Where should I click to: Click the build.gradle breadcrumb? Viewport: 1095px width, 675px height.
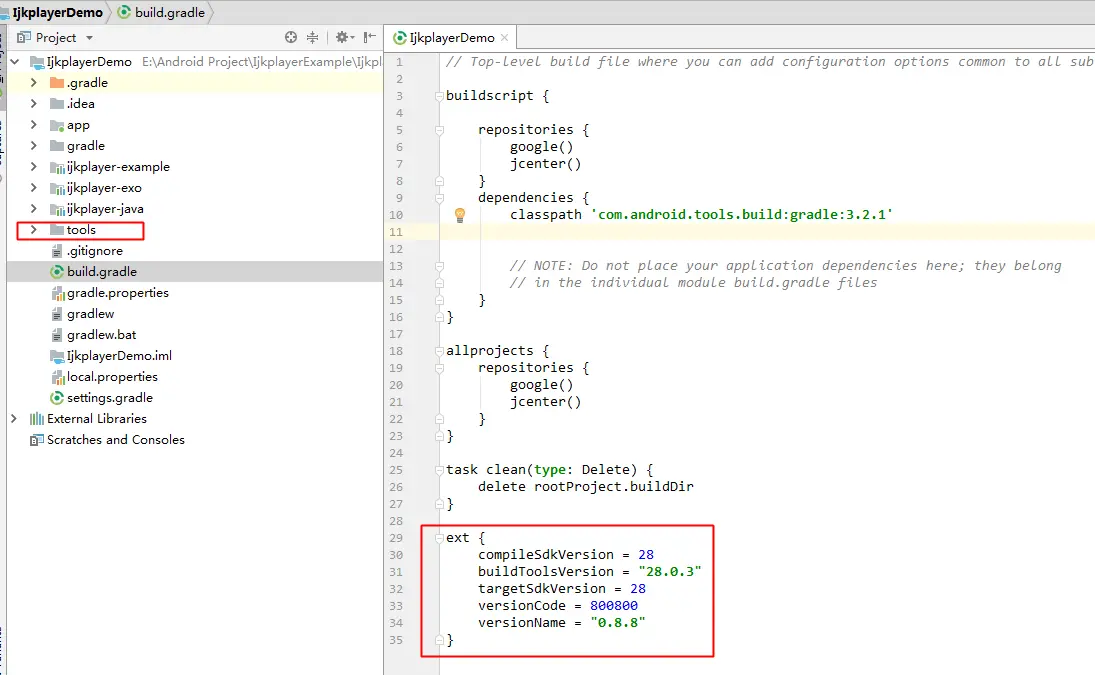162,12
